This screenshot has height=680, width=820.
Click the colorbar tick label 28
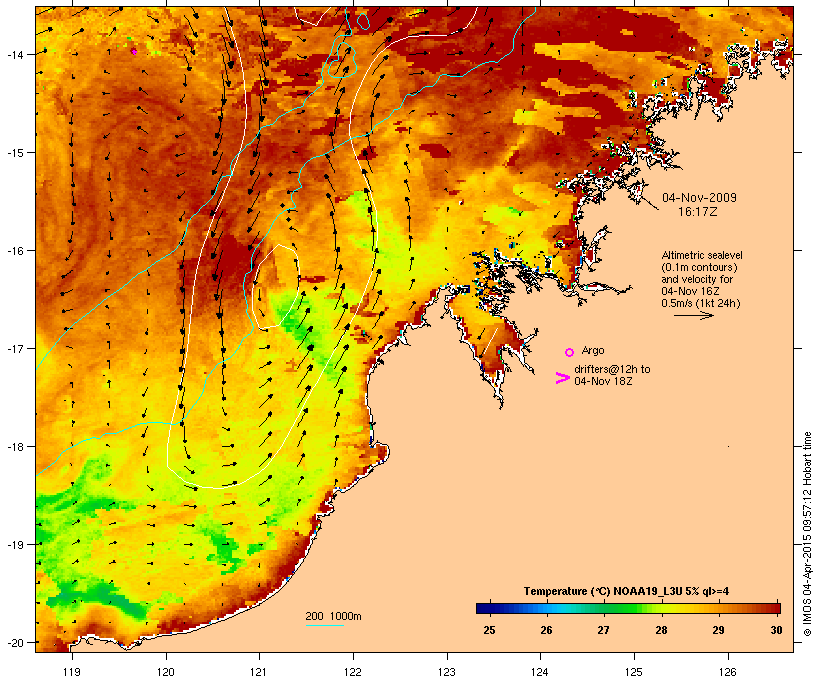click(661, 630)
